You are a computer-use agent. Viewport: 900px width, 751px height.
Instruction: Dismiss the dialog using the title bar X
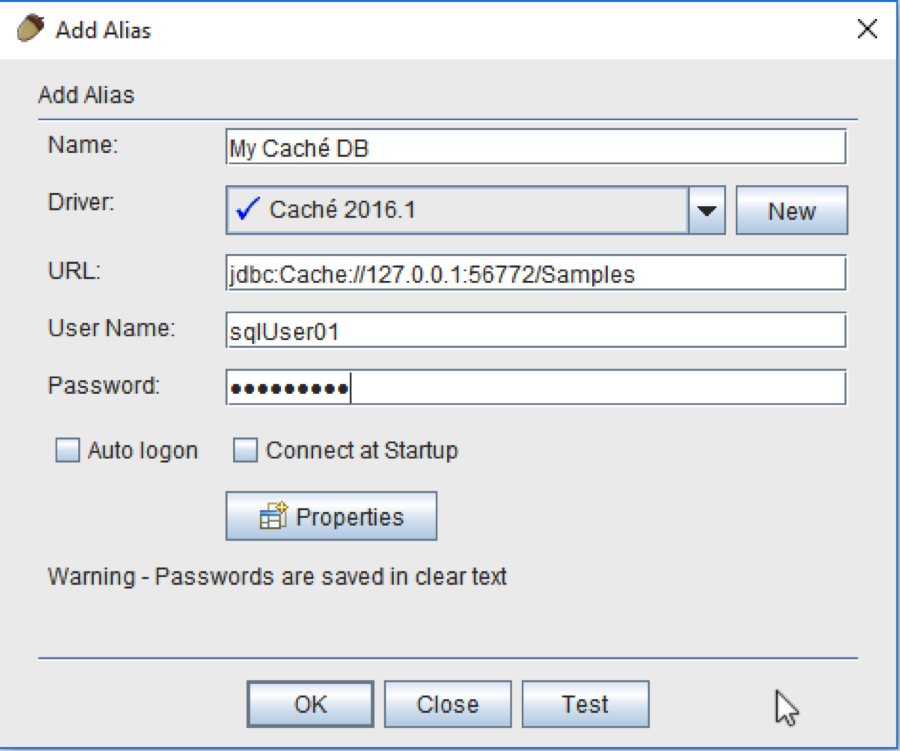click(x=867, y=29)
